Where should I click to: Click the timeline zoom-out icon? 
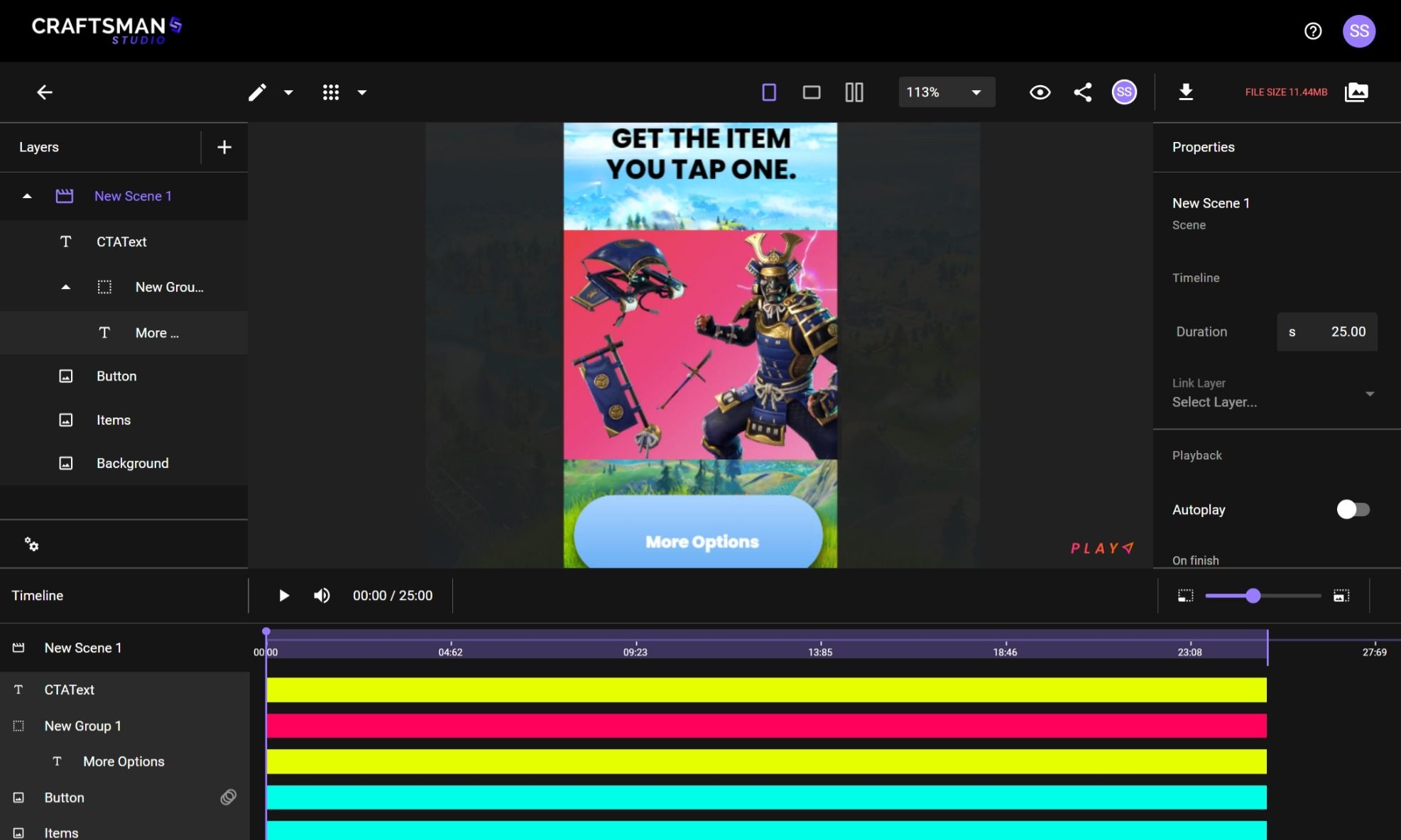click(1185, 596)
